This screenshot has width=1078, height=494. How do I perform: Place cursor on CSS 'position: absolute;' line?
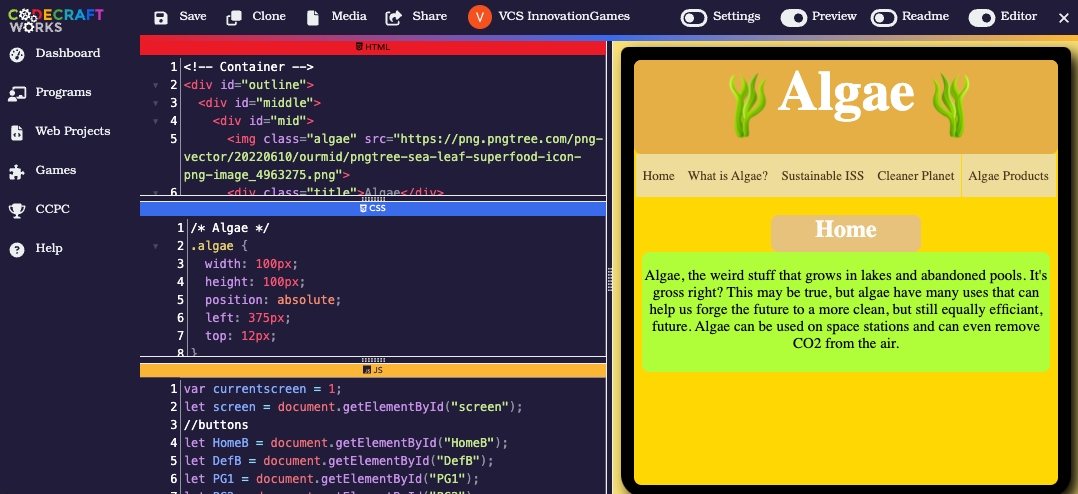[273, 300]
